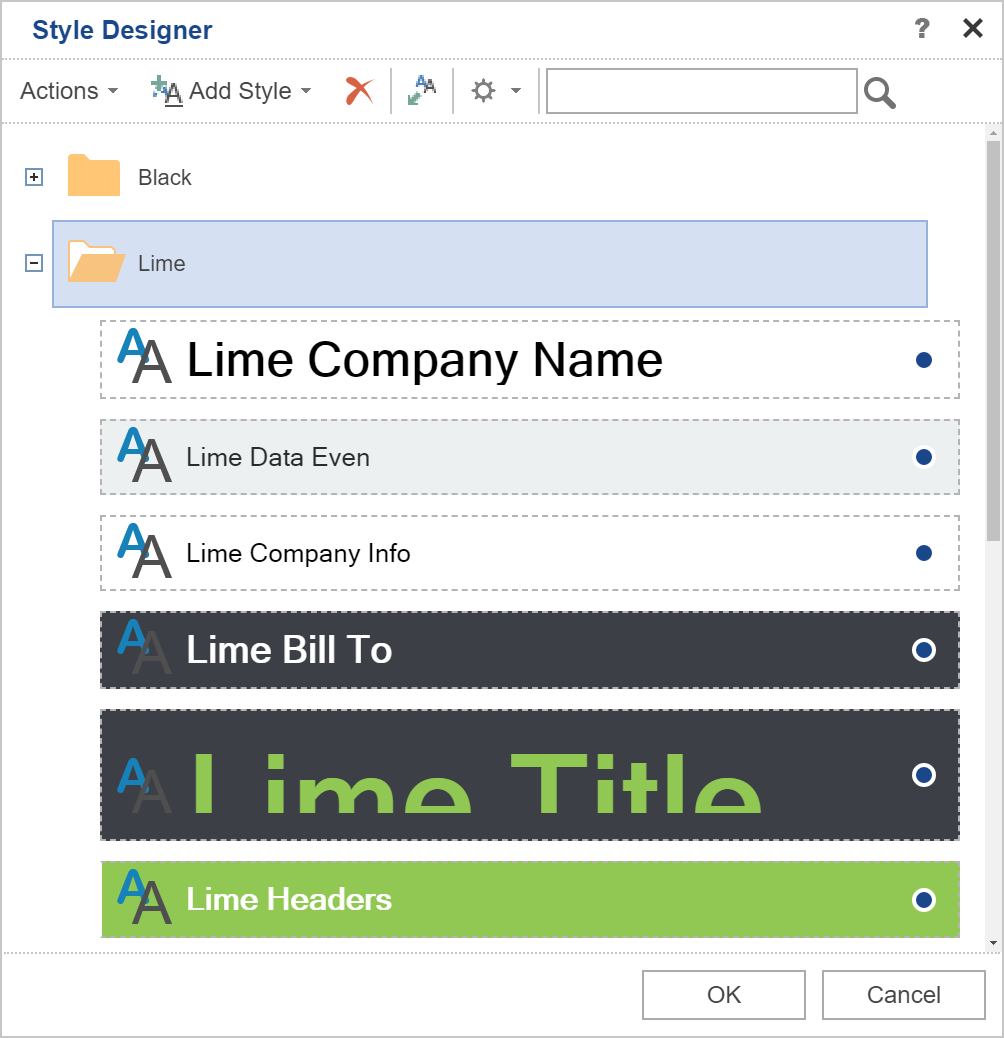Click the scrollbar down arrow
The height and width of the screenshot is (1038, 1004).
coord(993,943)
